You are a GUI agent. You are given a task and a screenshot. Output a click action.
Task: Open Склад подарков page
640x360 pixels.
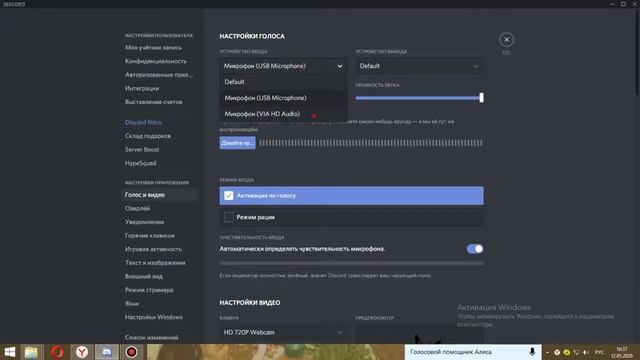pos(148,136)
